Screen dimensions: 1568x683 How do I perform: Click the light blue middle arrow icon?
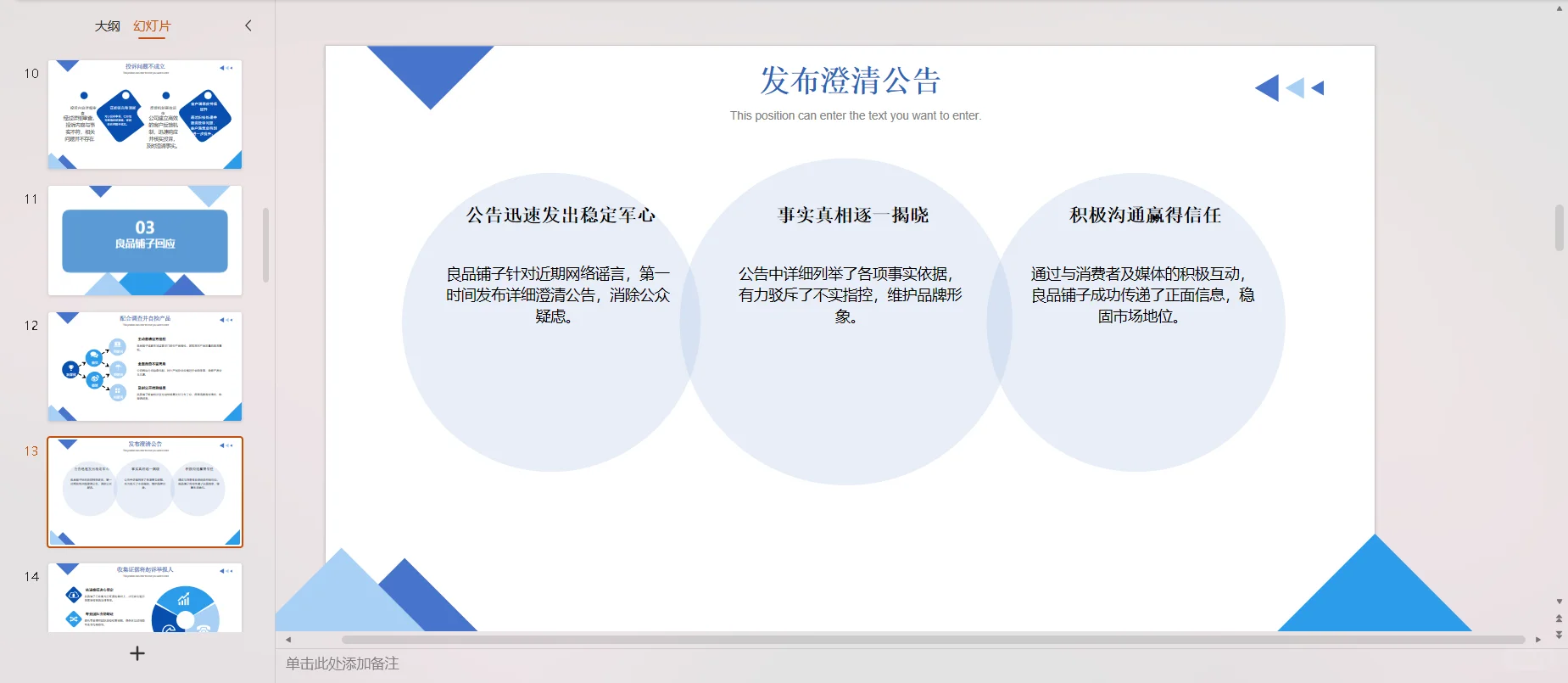[x=1295, y=87]
